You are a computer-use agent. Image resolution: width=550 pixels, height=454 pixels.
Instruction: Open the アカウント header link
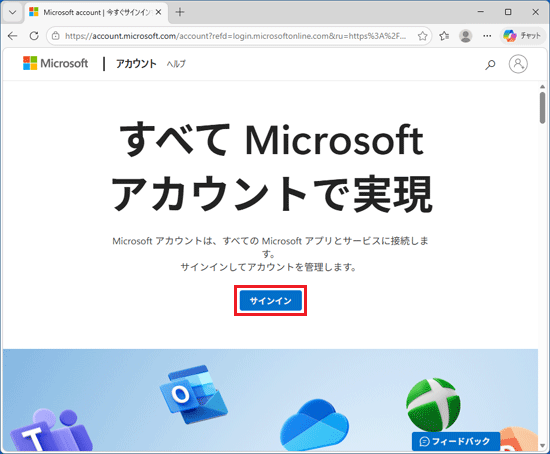(136, 64)
